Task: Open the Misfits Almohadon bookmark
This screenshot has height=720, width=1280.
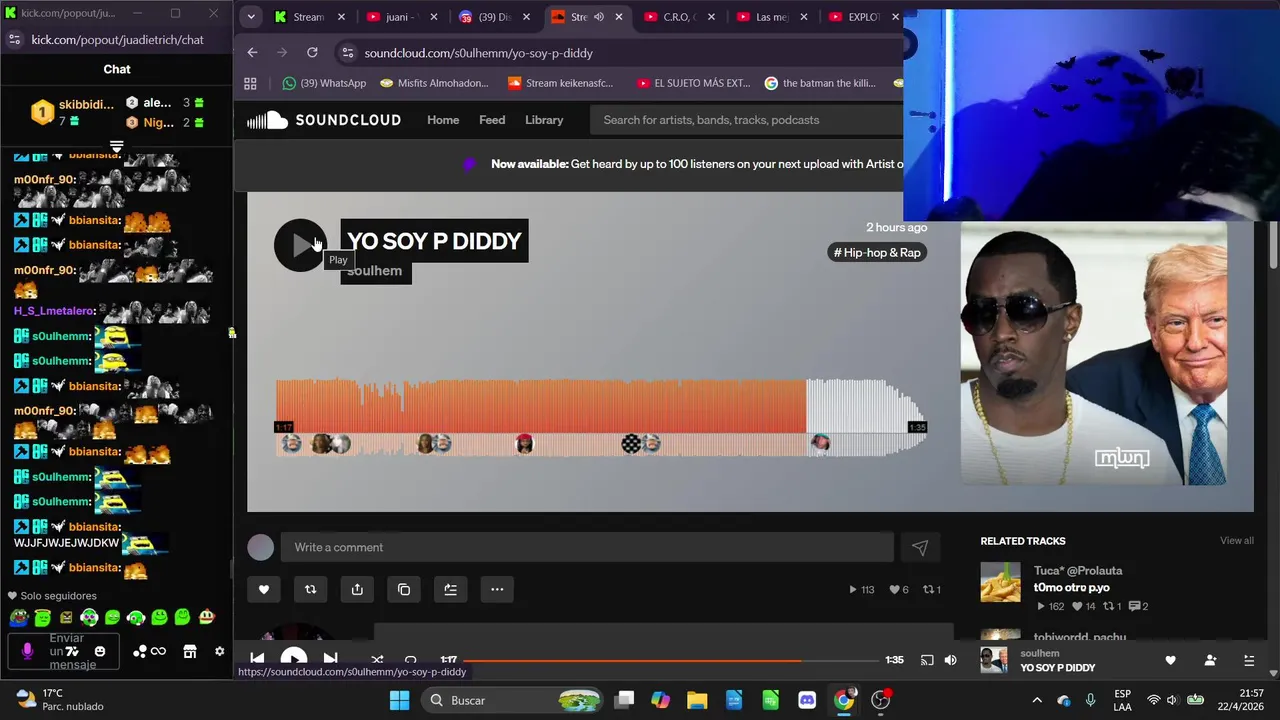Action: click(434, 83)
